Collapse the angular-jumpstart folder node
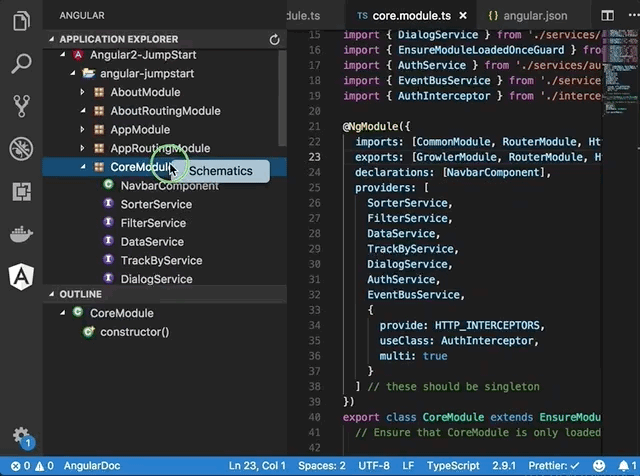Viewport: 640px width, 476px height. coord(73,73)
